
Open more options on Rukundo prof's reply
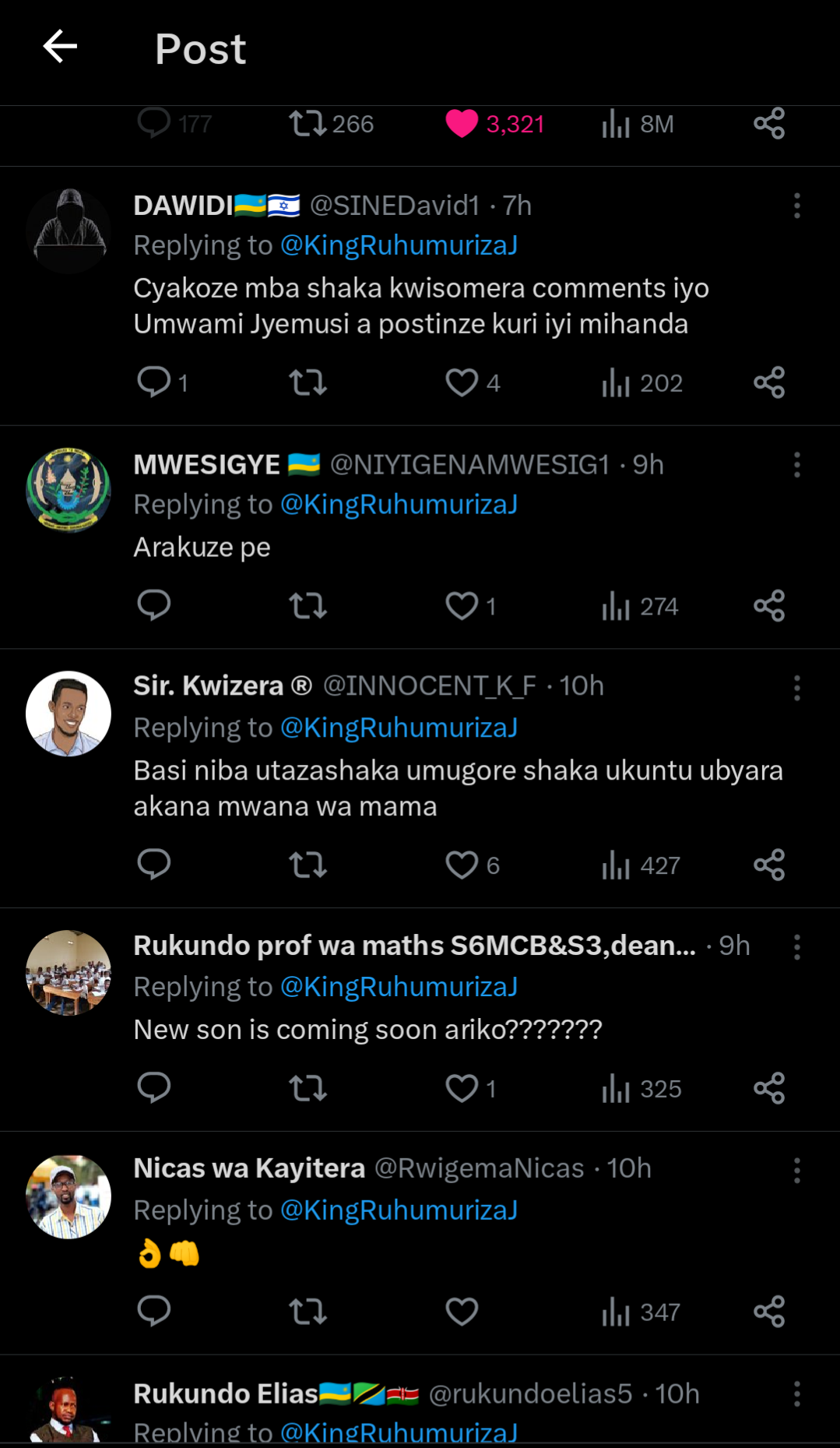(796, 947)
